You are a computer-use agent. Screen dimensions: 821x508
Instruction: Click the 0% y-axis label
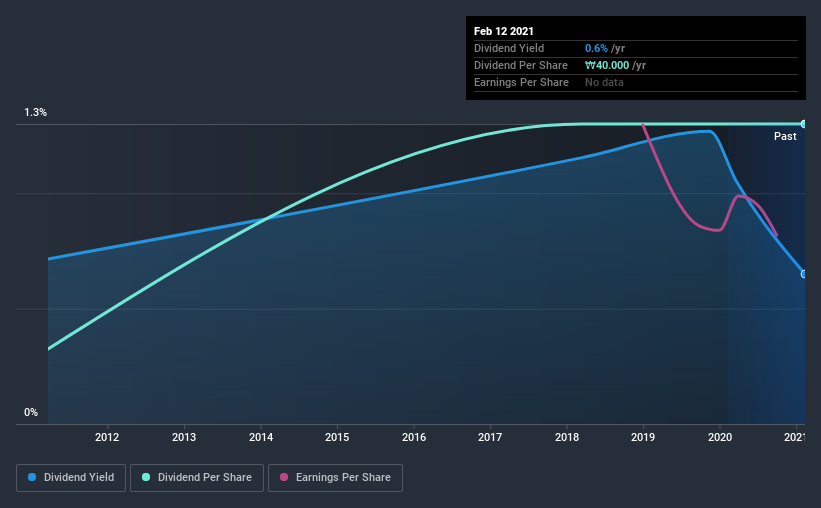31,413
